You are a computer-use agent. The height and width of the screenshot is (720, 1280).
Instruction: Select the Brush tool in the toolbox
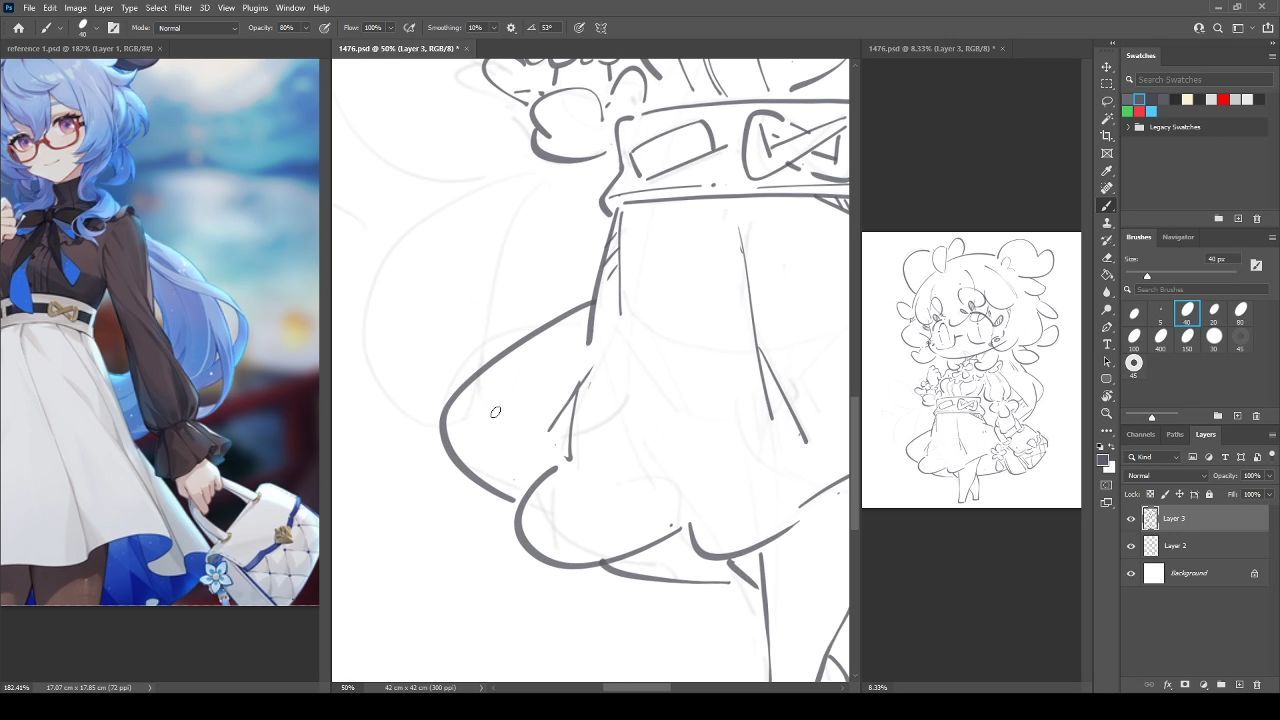[1106, 205]
